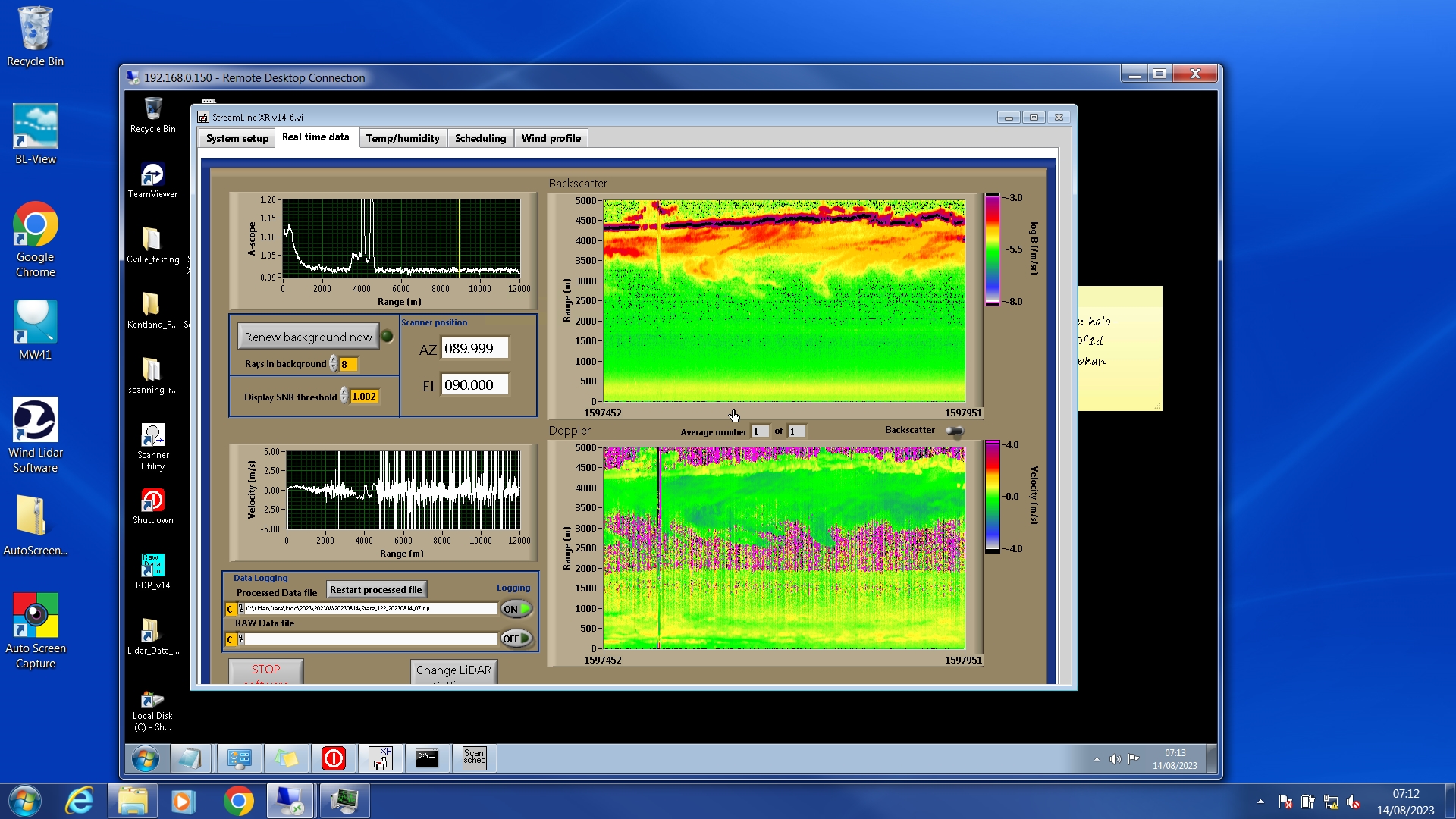This screenshot has width=1456, height=819.
Task: Open the Temp/humidity tab
Action: tap(402, 138)
